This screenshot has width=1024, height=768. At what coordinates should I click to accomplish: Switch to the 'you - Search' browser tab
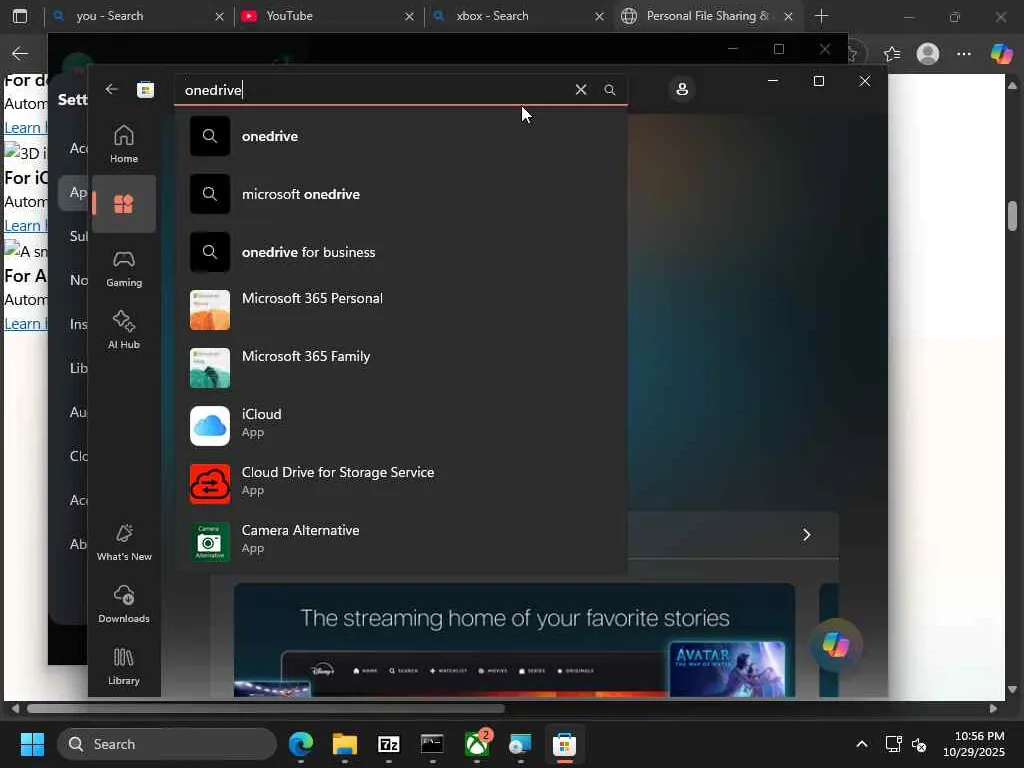point(138,16)
